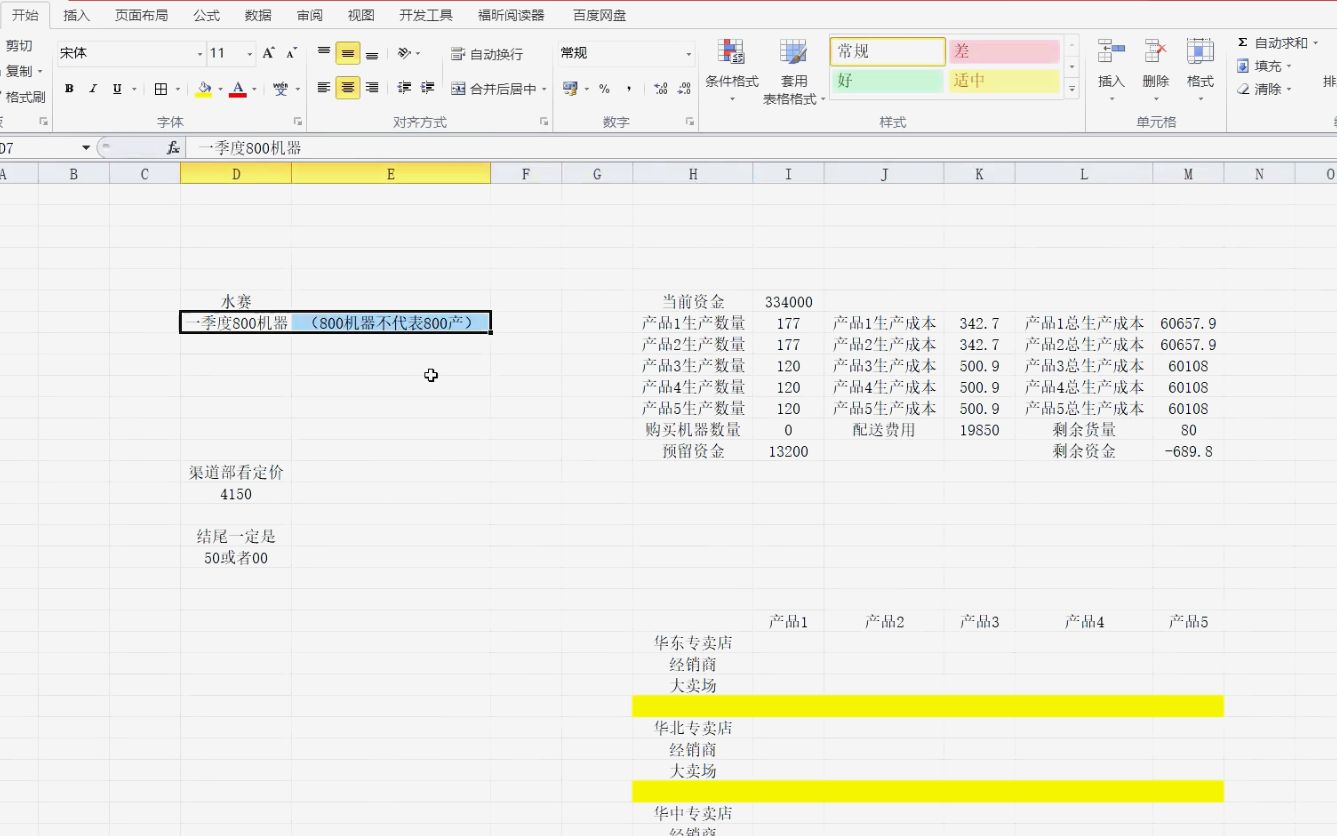Toggle underline formatting
Viewport: 1337px width, 836px height.
(x=117, y=89)
